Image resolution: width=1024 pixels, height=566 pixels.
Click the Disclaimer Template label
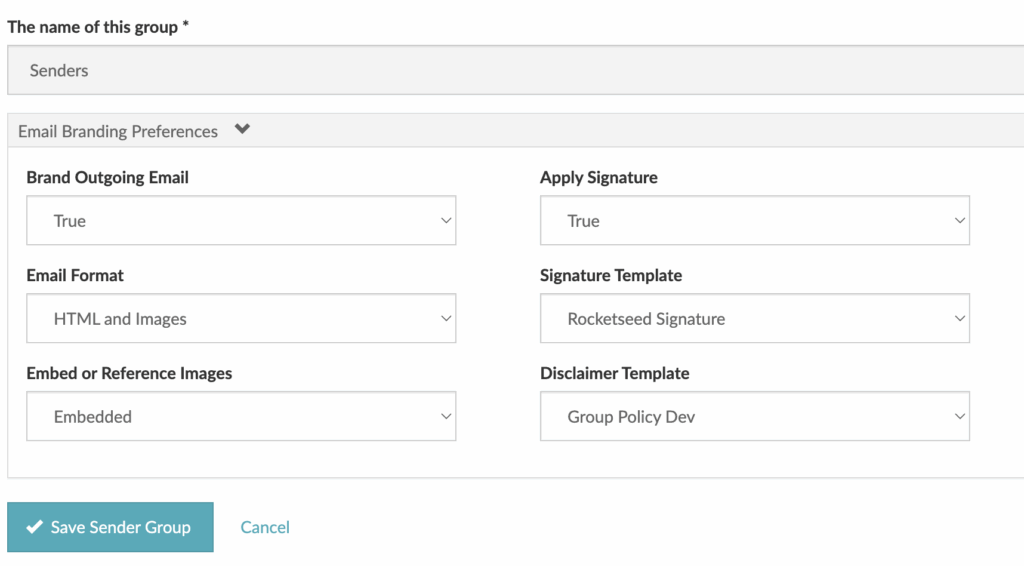coord(614,373)
